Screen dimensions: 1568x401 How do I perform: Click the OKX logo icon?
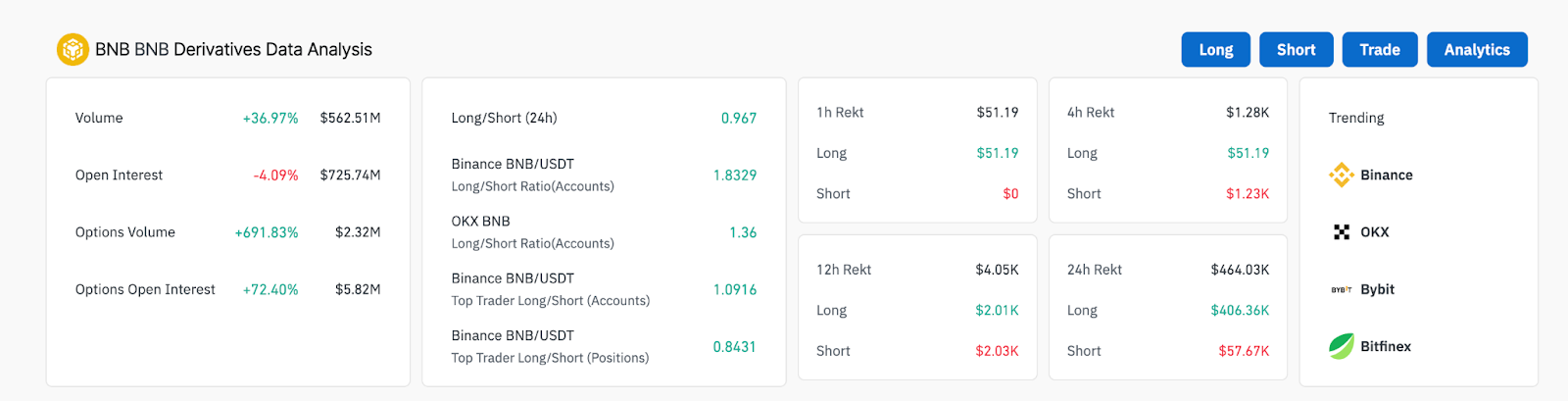pyautogui.click(x=1342, y=232)
